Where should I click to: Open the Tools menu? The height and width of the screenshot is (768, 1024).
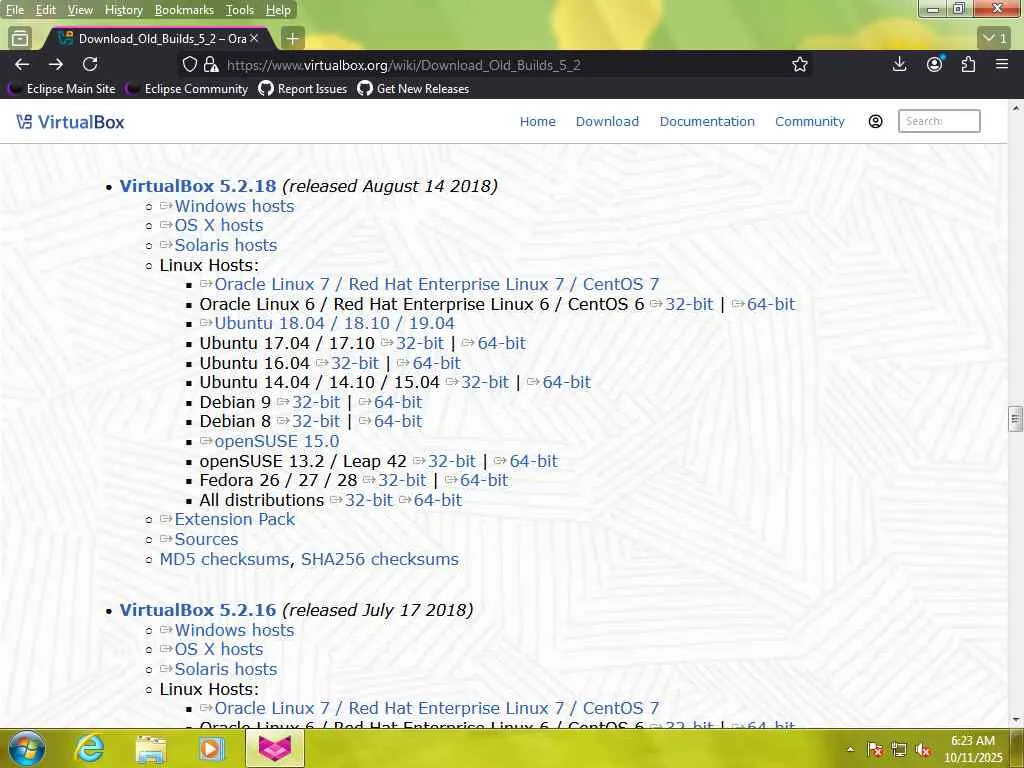point(240,10)
